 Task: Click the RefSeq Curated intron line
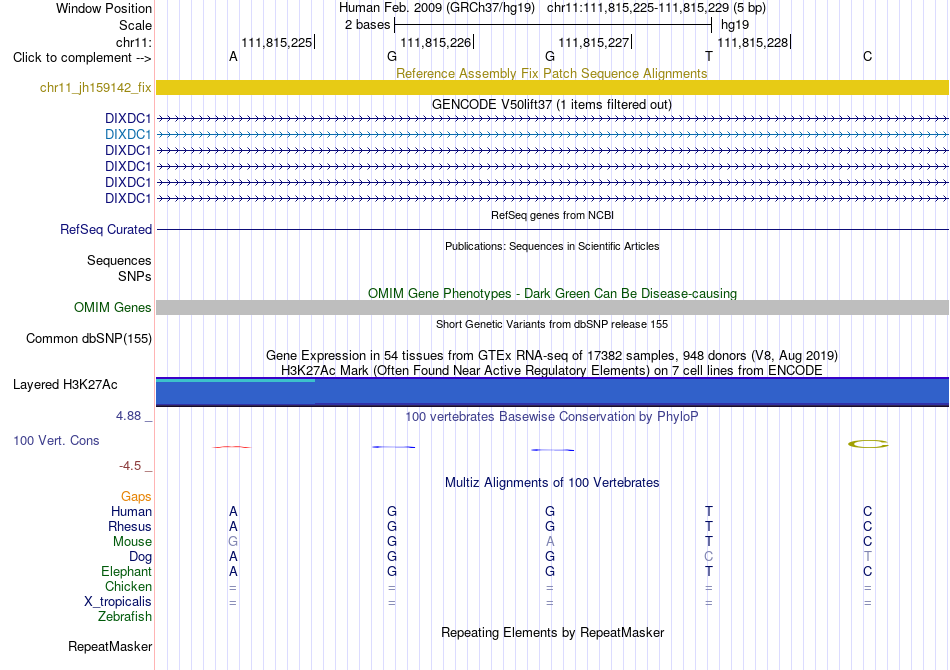pyautogui.click(x=552, y=230)
